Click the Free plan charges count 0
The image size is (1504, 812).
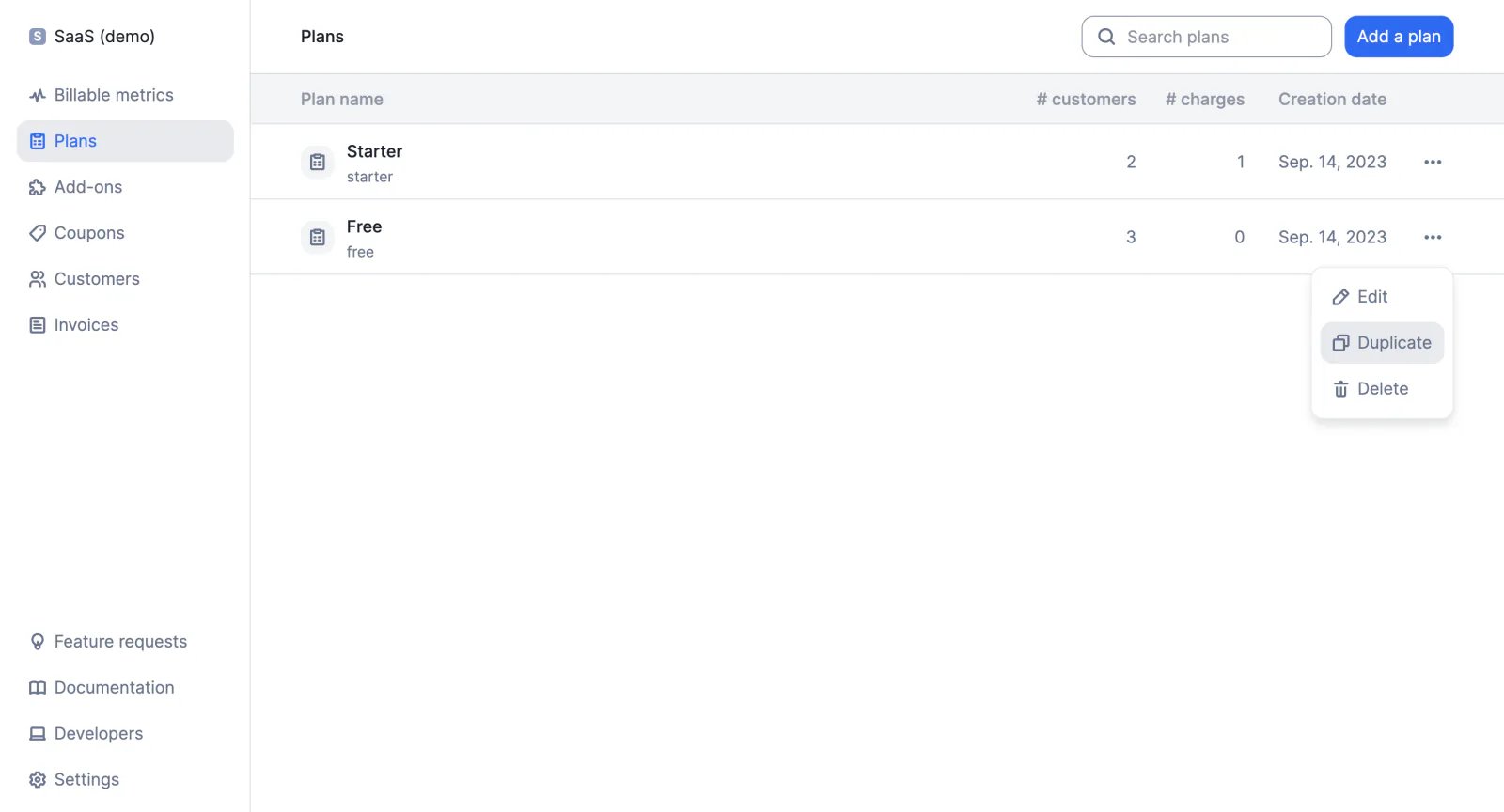pos(1240,237)
